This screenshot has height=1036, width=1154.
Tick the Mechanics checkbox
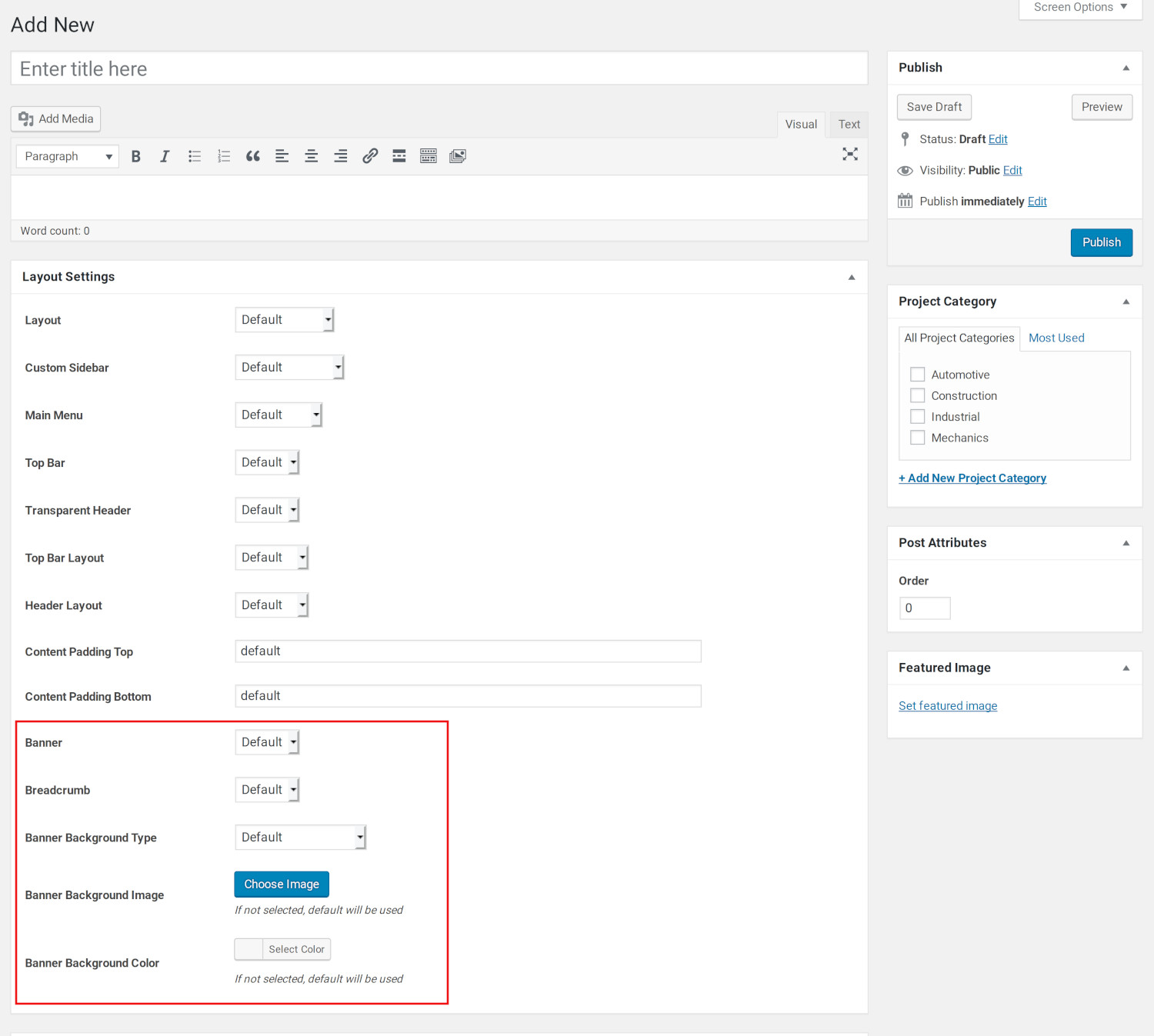pyautogui.click(x=917, y=438)
